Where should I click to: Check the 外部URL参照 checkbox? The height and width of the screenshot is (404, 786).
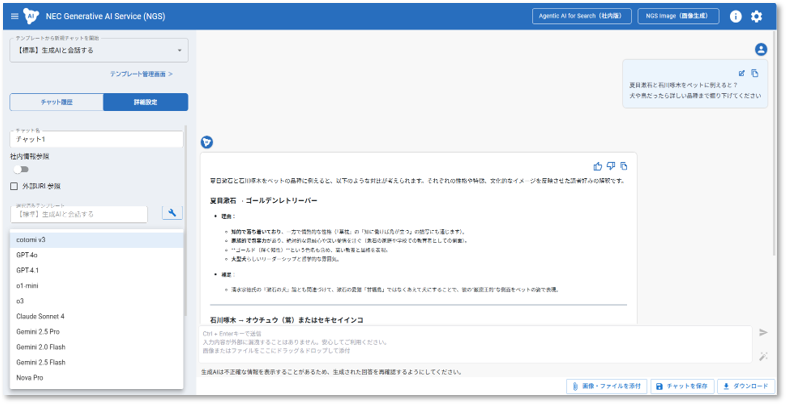[x=14, y=185]
